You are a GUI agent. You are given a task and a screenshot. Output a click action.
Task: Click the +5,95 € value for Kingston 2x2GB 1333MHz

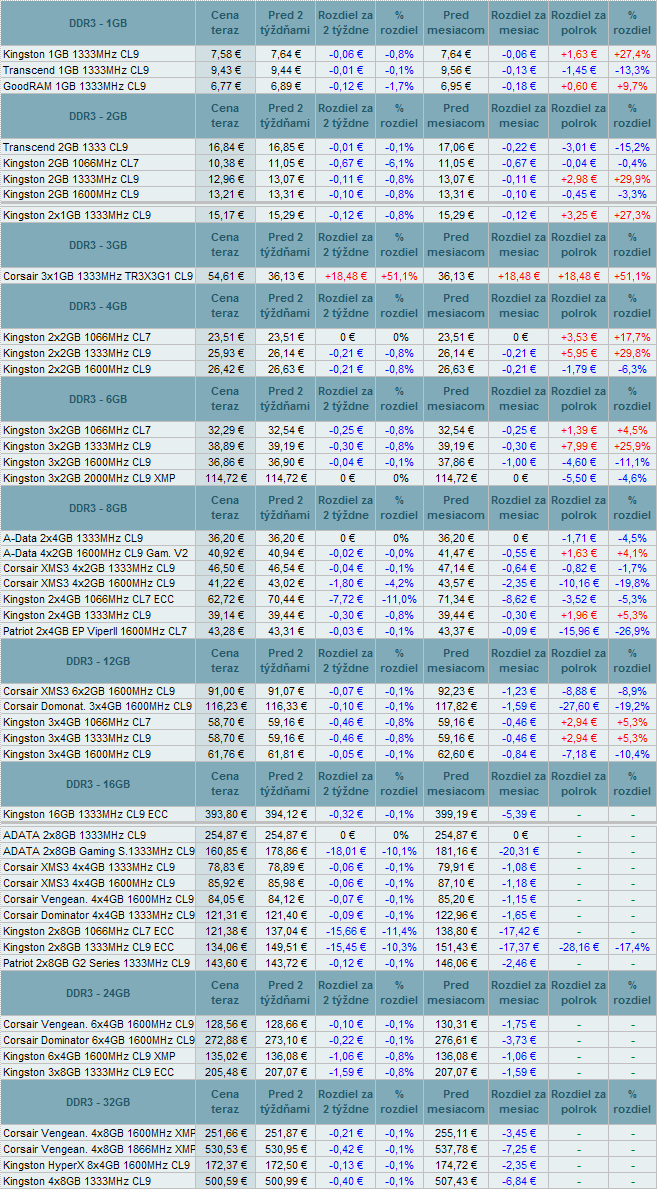pos(579,353)
